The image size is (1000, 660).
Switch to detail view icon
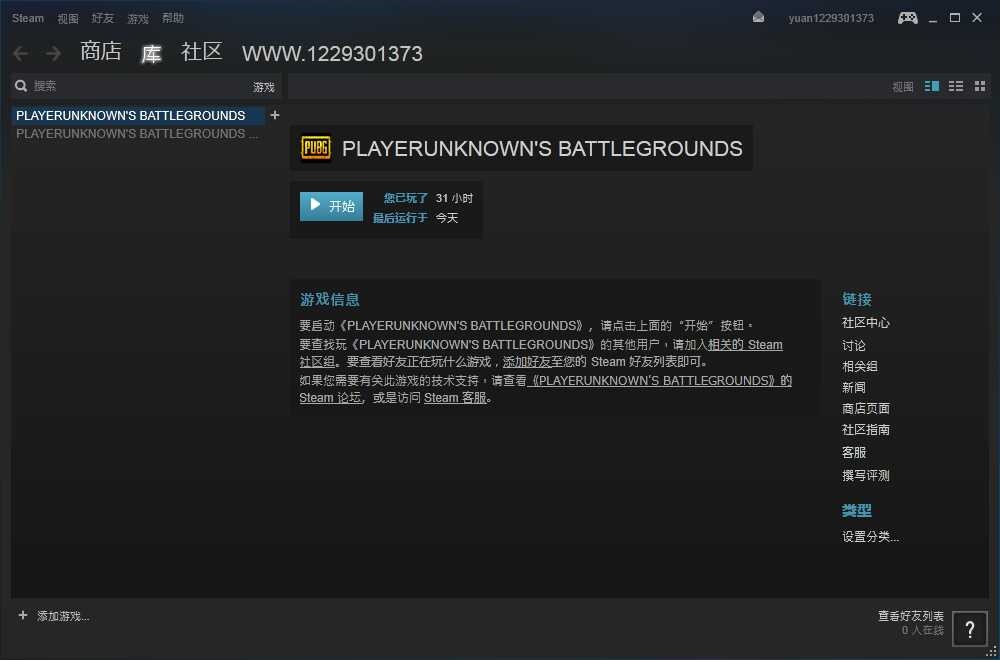[x=932, y=86]
